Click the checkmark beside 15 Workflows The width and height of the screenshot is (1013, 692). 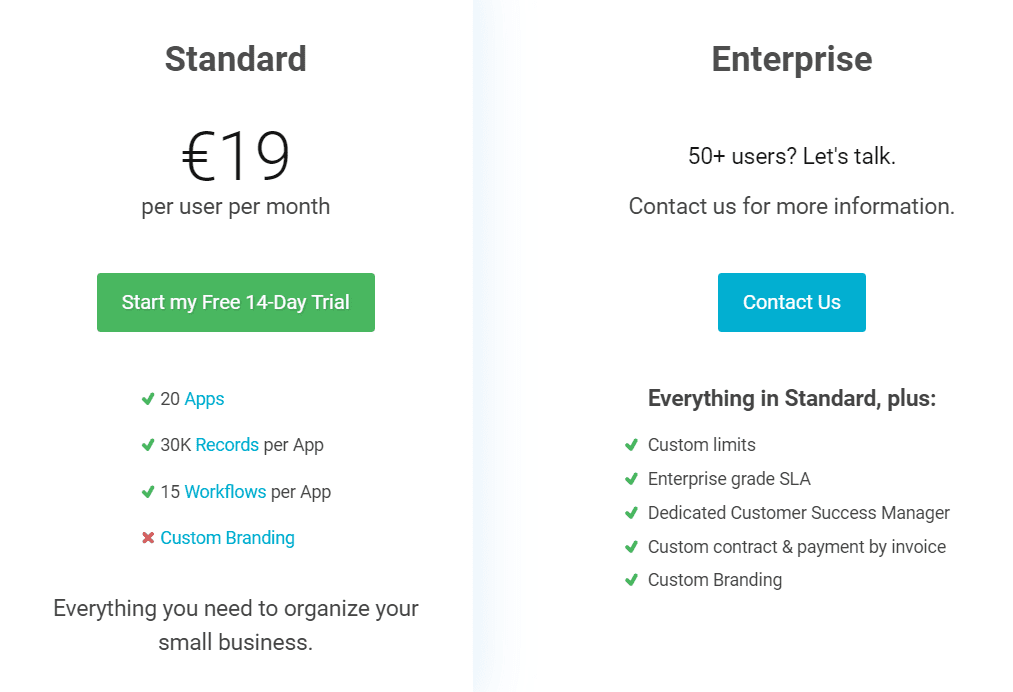click(148, 491)
